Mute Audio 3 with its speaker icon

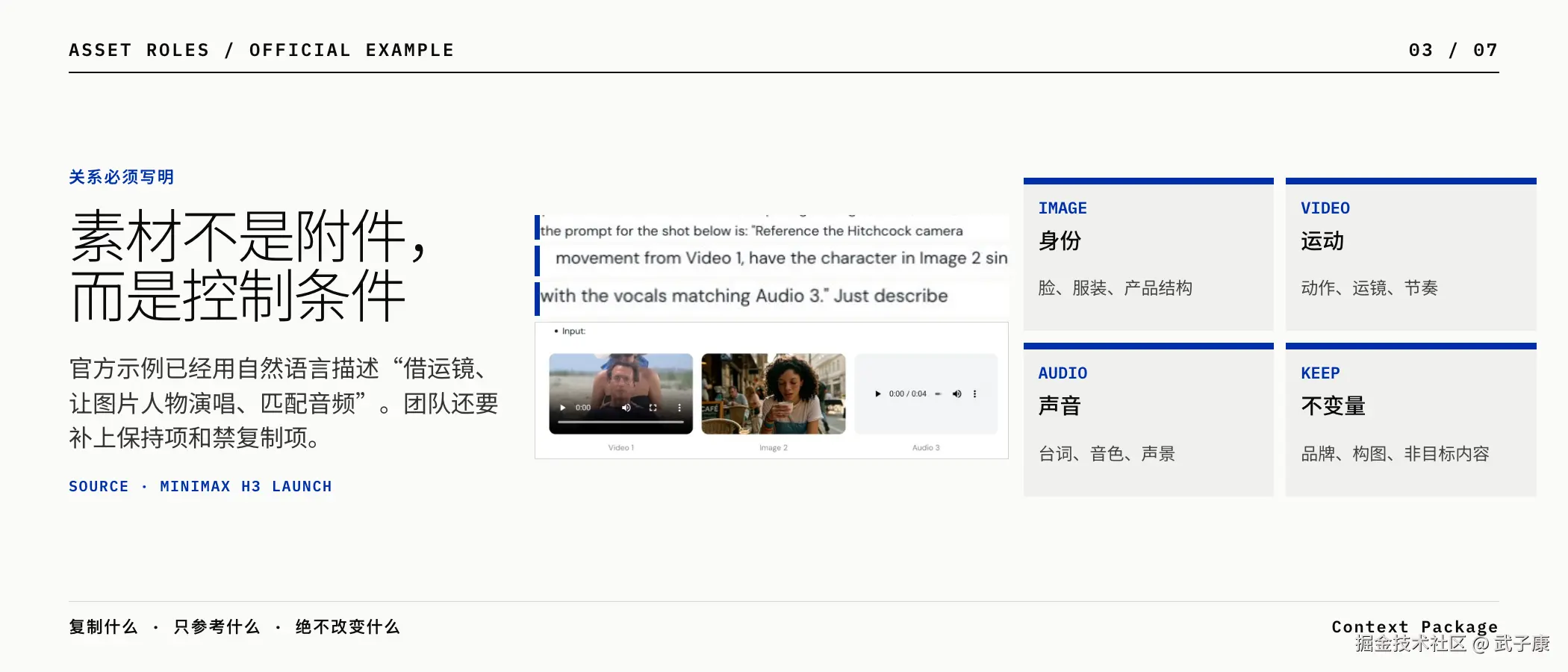(x=956, y=393)
